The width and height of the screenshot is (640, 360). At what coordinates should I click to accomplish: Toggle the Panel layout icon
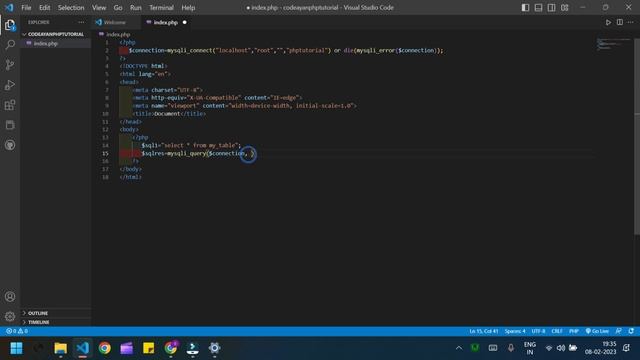coord(538,8)
